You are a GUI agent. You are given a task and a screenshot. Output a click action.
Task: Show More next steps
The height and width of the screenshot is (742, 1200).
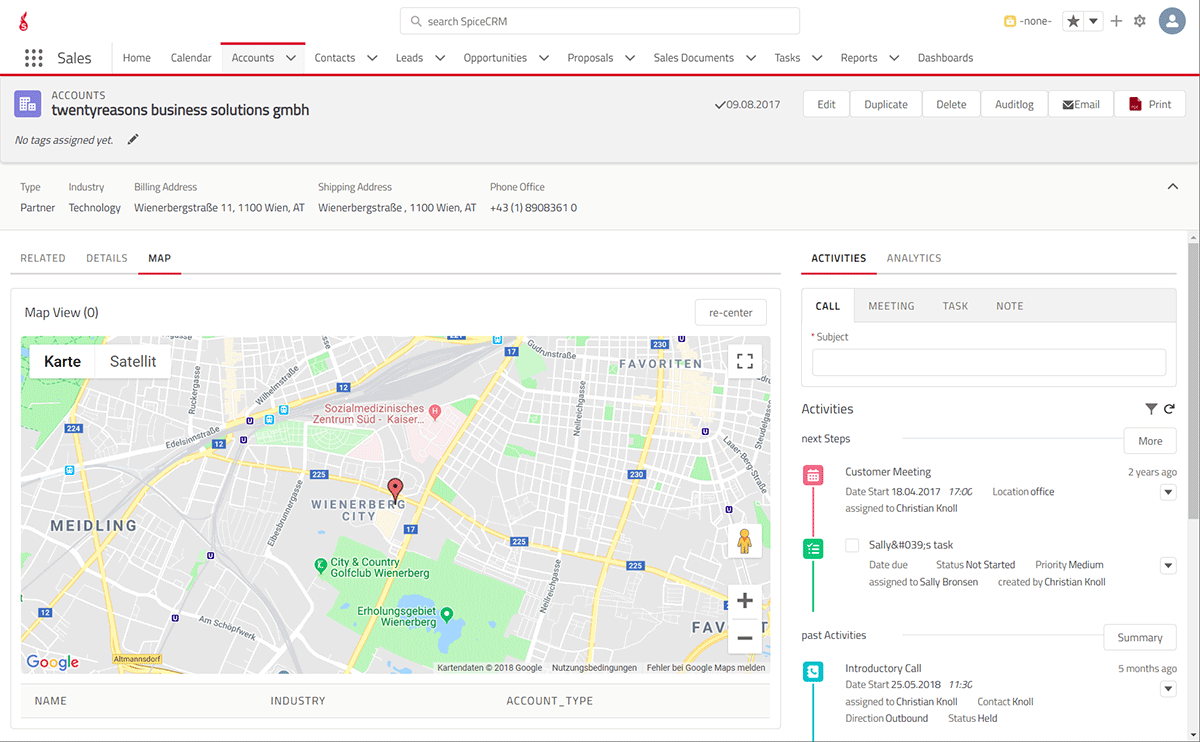1150,441
